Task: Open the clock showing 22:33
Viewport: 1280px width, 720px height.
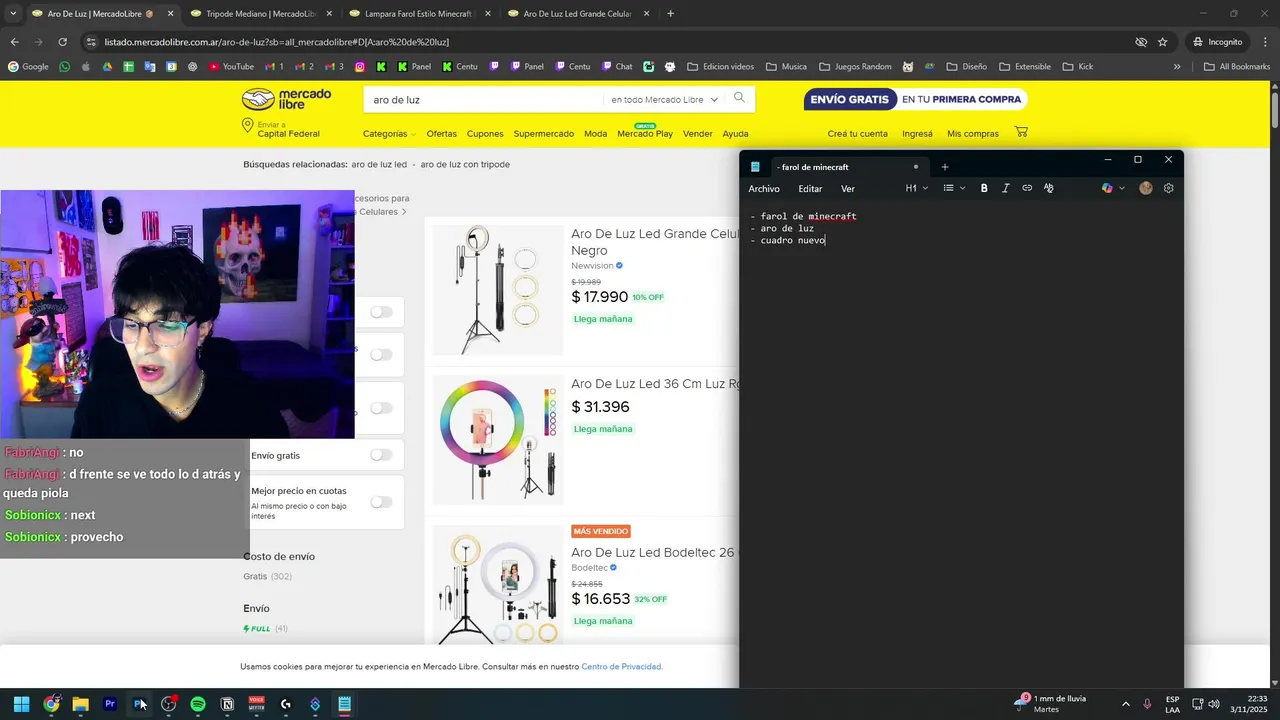Action: click(1249, 704)
